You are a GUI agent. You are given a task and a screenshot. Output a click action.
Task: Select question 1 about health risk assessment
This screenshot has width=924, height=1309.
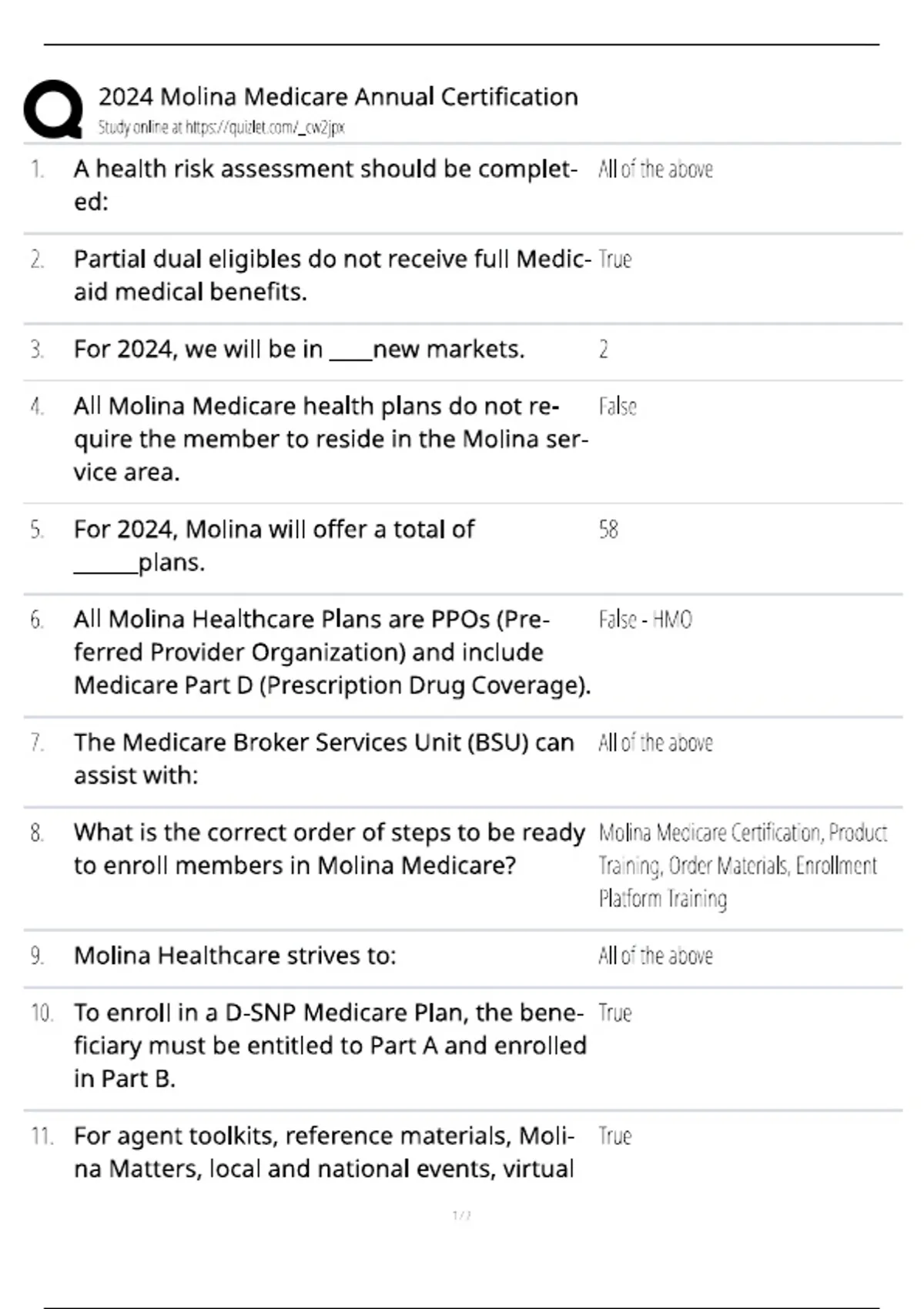coord(326,186)
